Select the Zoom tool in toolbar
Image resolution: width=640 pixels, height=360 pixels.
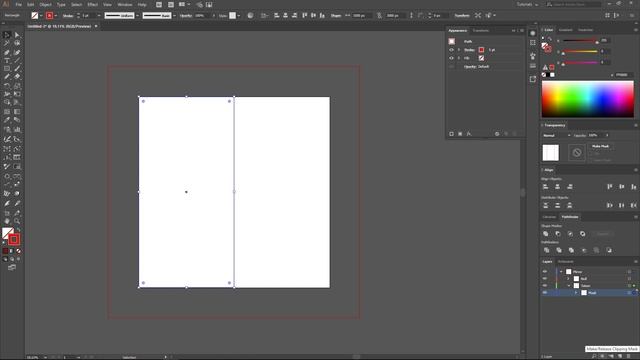(x=17, y=221)
